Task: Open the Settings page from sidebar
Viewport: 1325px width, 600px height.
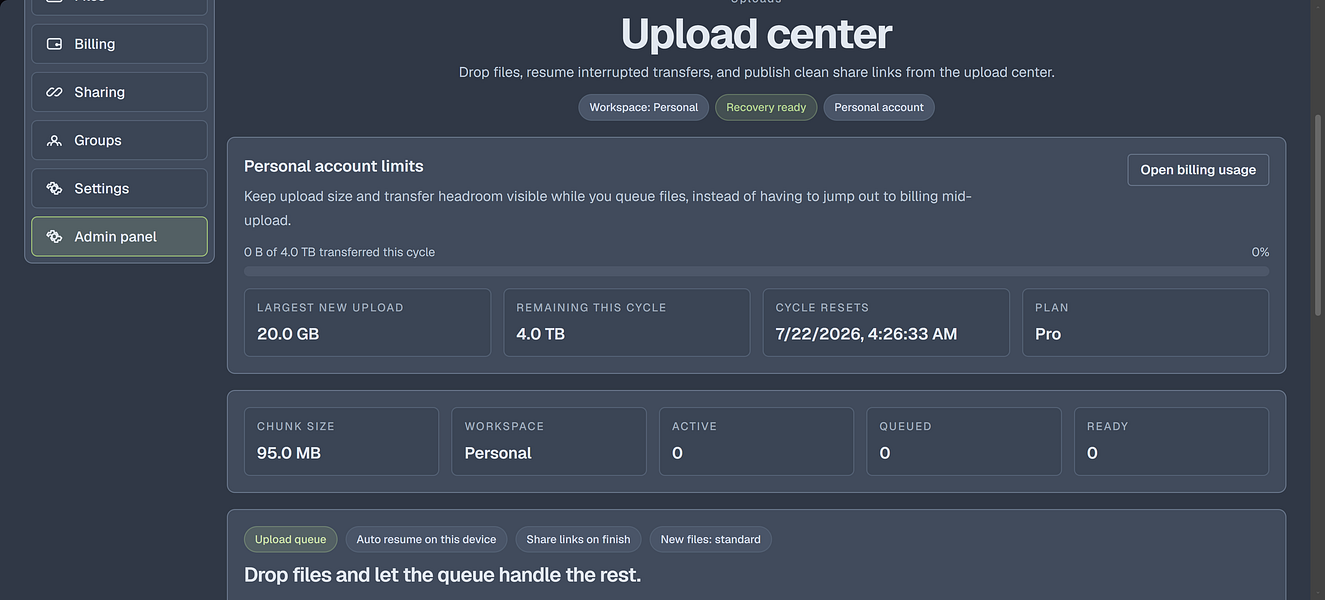Action: coord(119,188)
